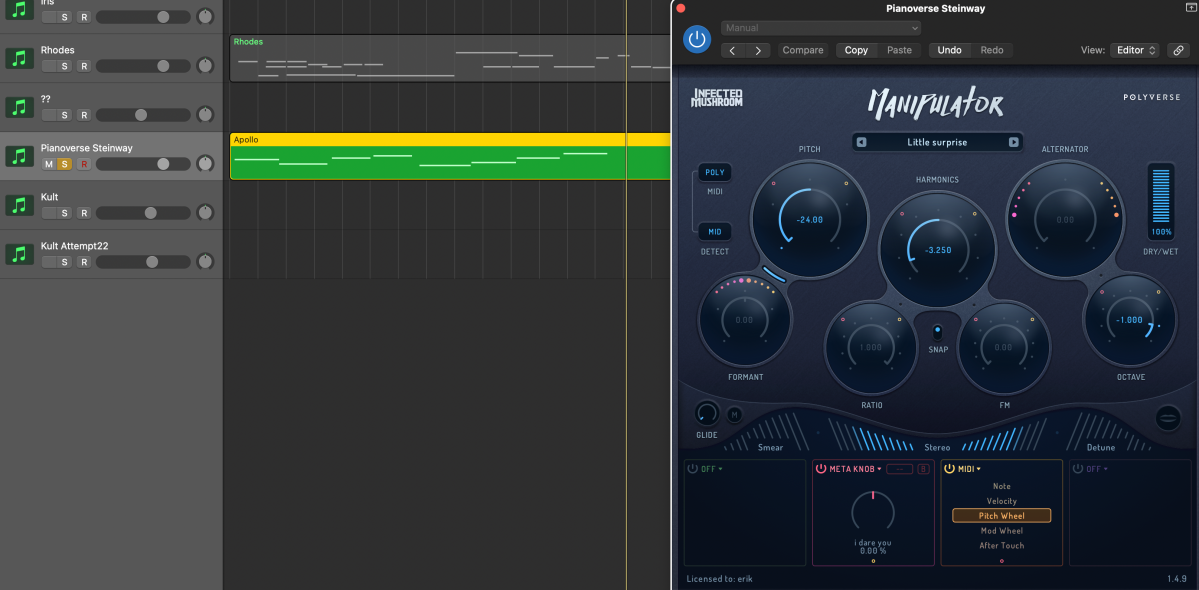Go to next Manipulator preset arrow
The height and width of the screenshot is (590, 1199).
(x=1013, y=142)
